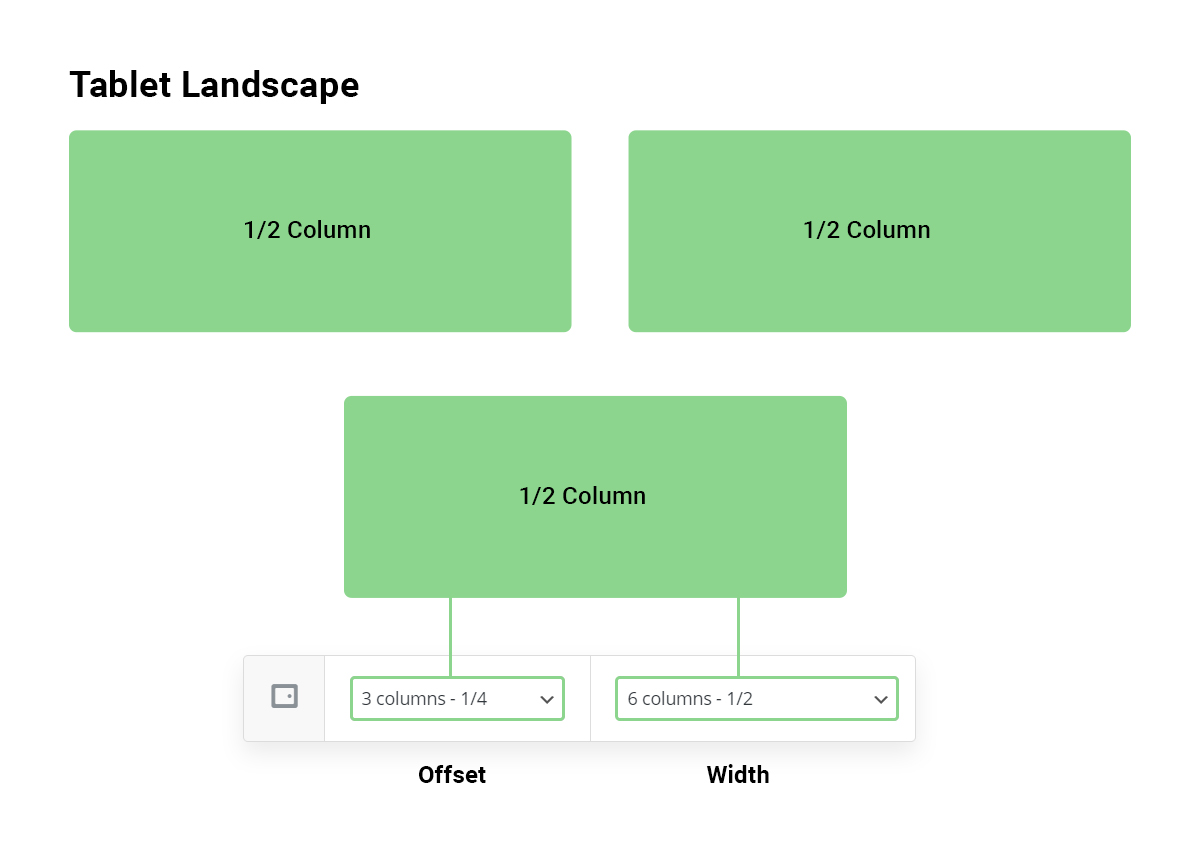Click the chevron arrow in the Offset select
Screen dimensions: 1200x845
click(547, 700)
